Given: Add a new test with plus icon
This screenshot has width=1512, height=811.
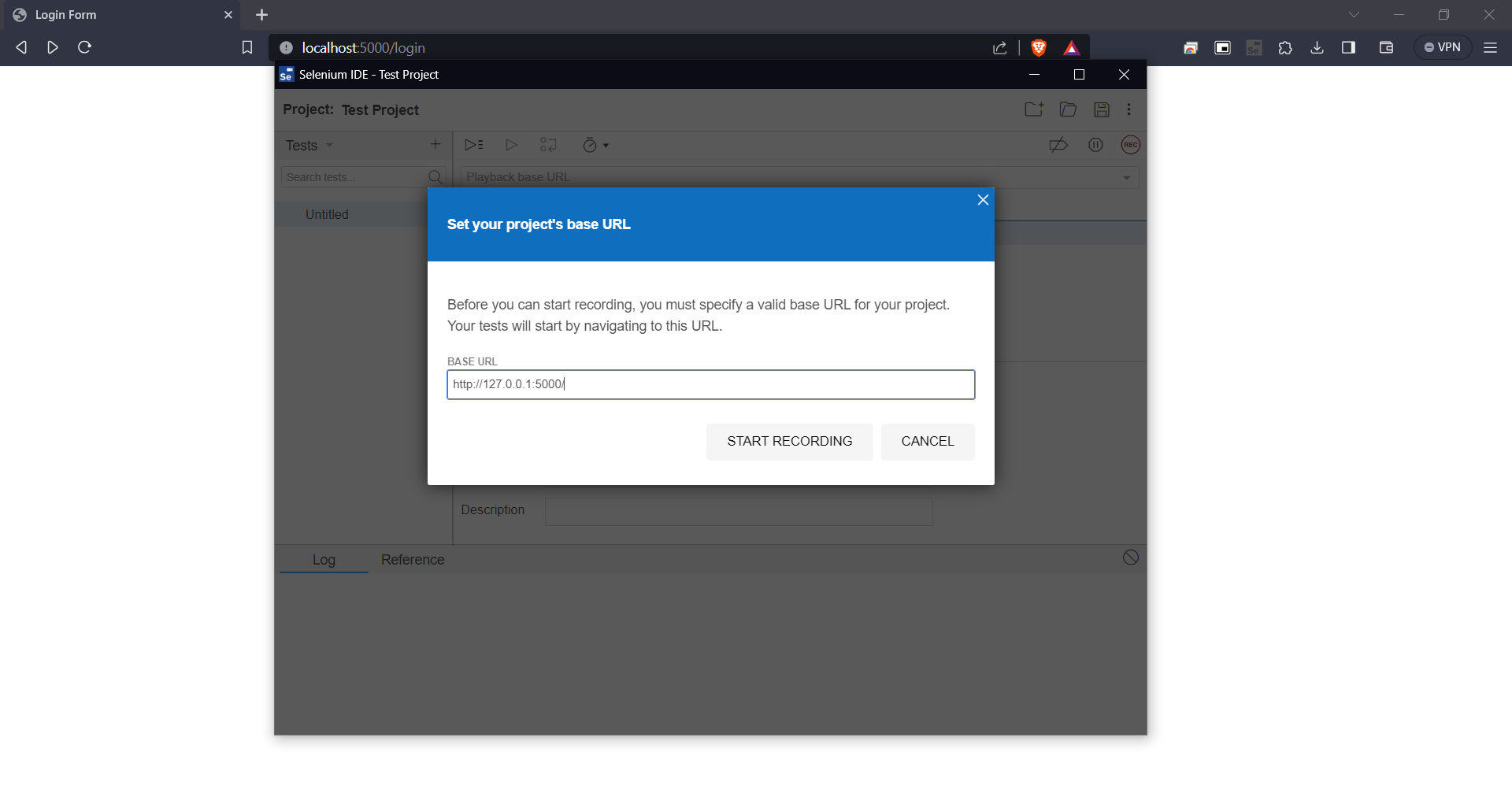Looking at the screenshot, I should coord(435,144).
